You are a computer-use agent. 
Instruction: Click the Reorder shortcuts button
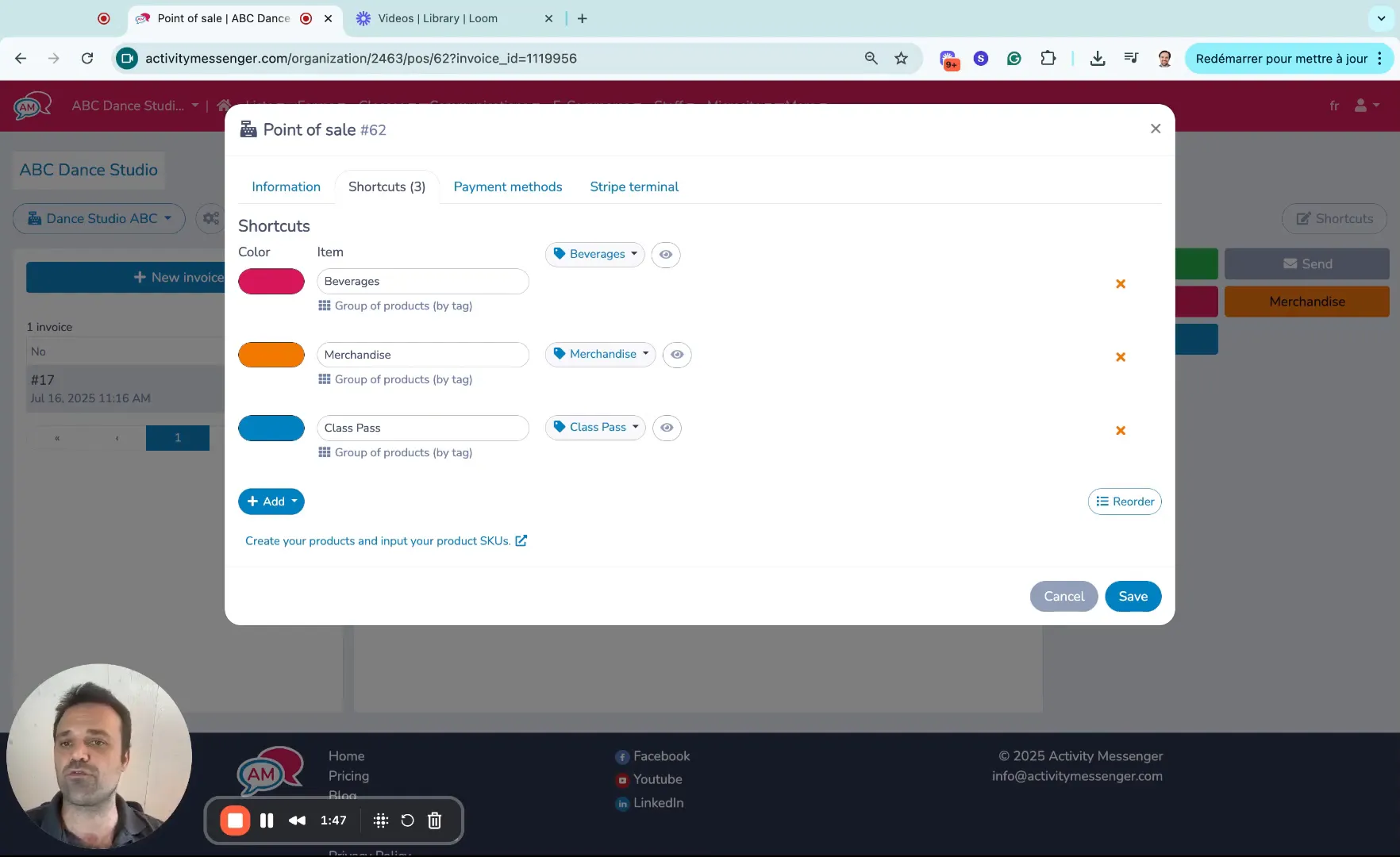(1124, 502)
